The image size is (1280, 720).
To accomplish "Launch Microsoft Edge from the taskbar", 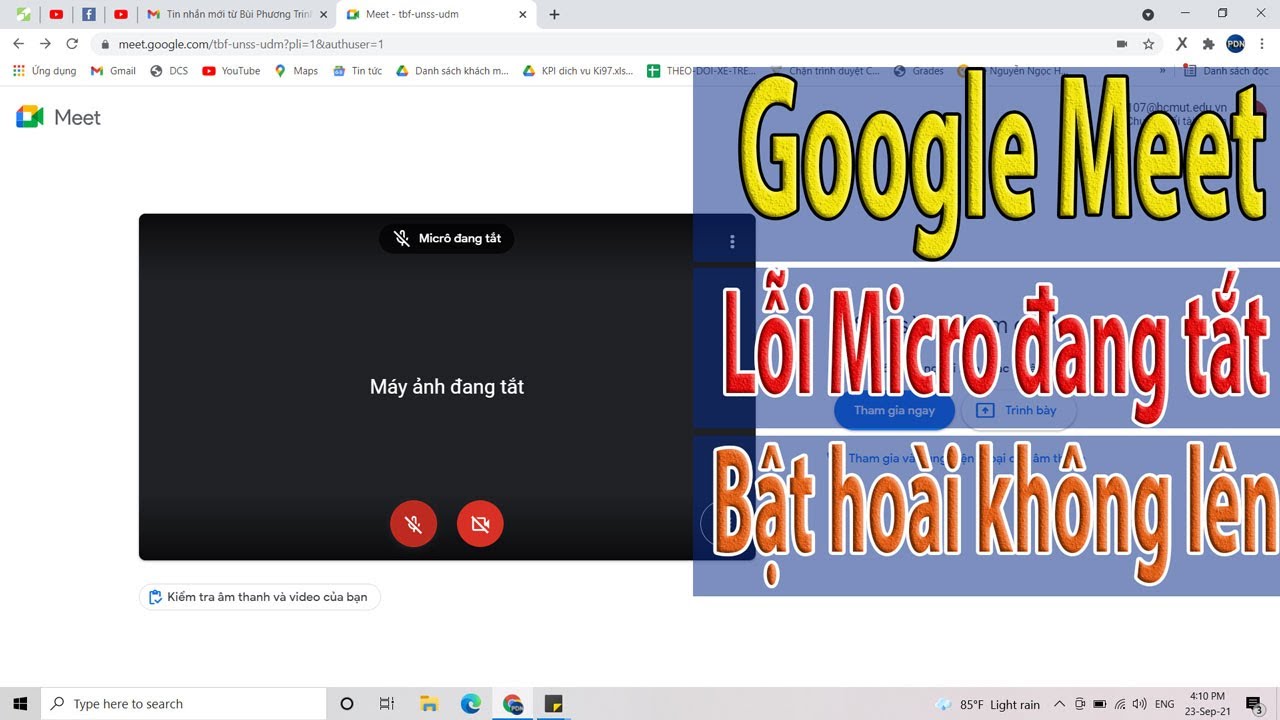I will pyautogui.click(x=471, y=704).
